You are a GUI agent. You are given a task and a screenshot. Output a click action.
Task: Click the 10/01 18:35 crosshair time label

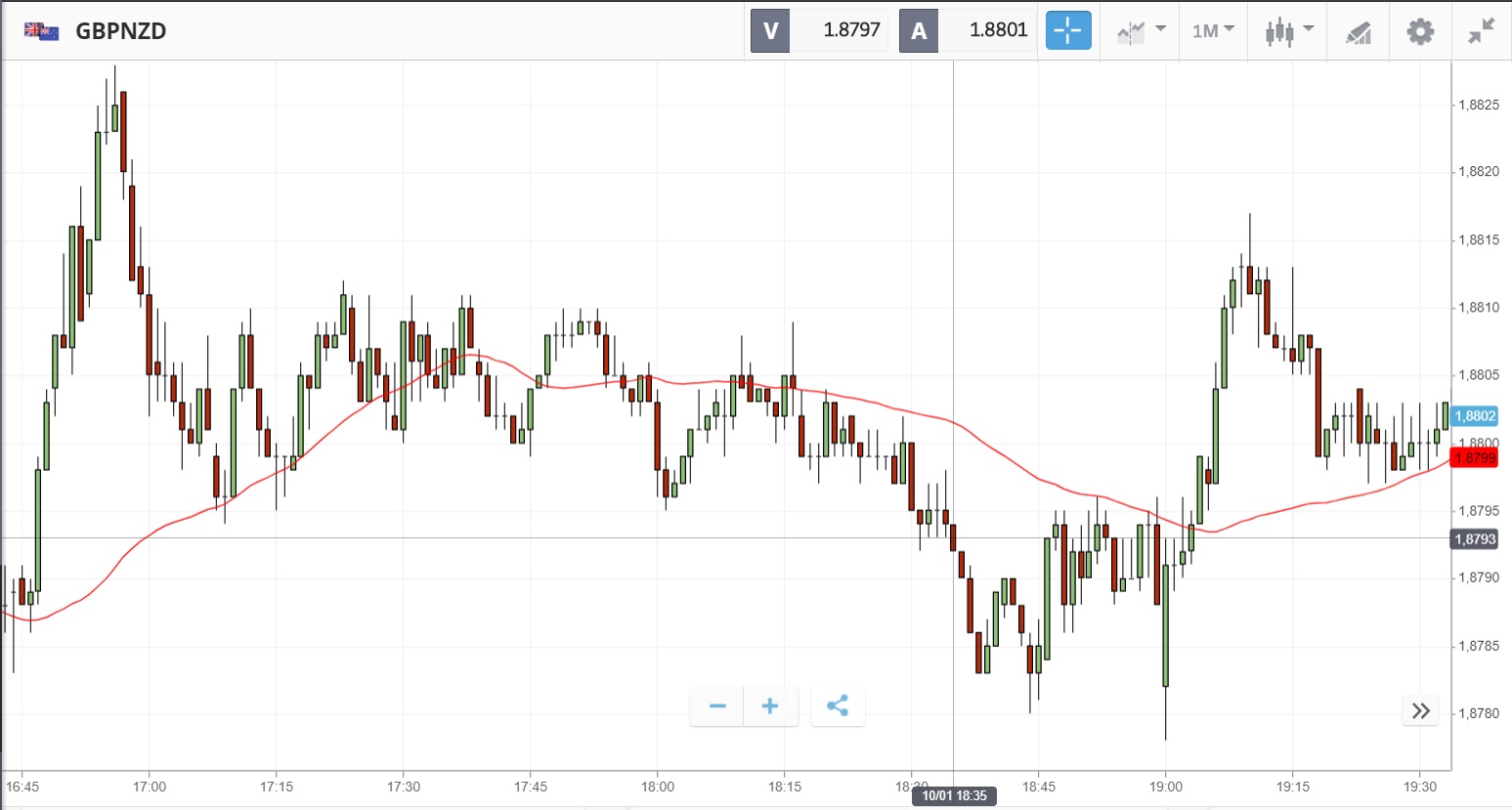point(954,796)
